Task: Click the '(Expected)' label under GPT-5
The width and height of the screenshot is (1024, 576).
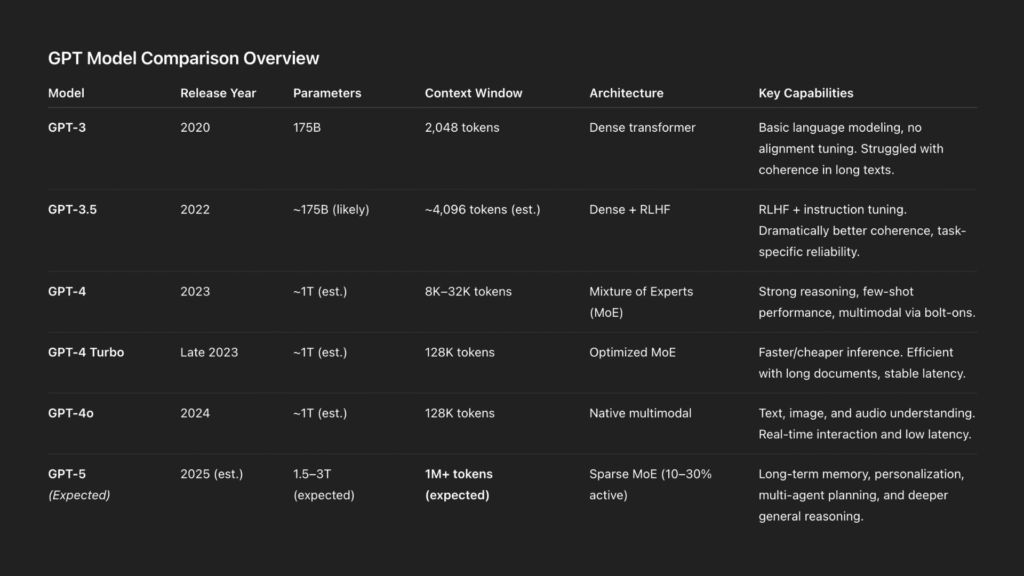Action: point(79,495)
